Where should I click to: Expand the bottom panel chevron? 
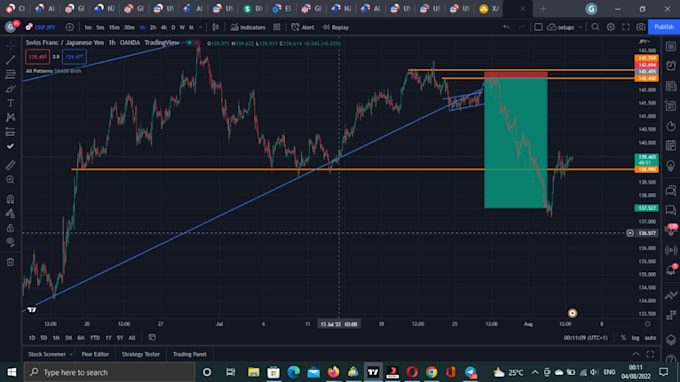(636, 354)
